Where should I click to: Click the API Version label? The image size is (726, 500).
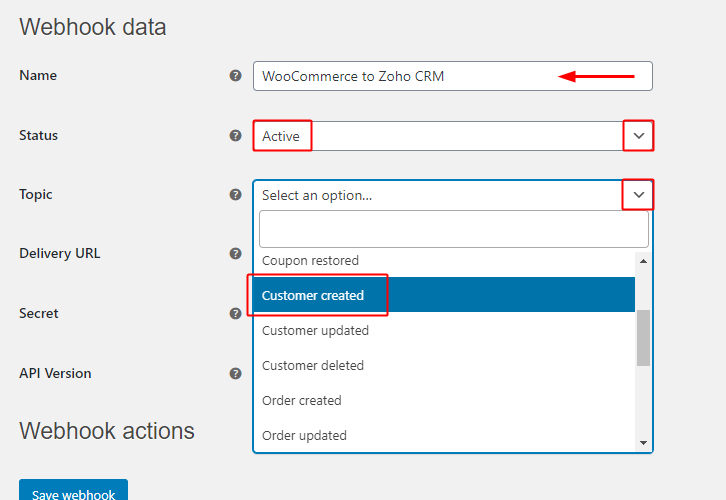(55, 373)
